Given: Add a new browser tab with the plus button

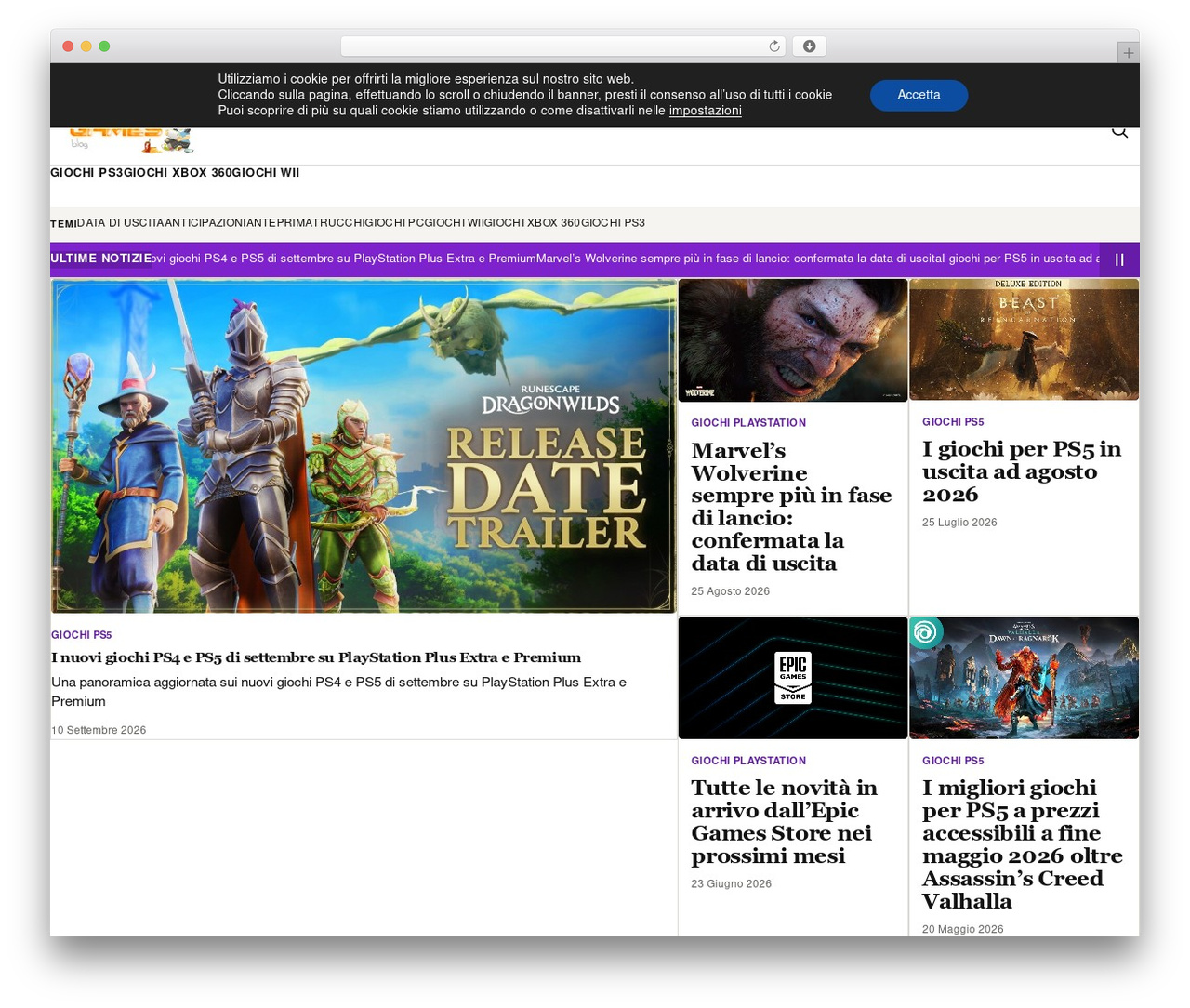Looking at the screenshot, I should (x=1128, y=53).
